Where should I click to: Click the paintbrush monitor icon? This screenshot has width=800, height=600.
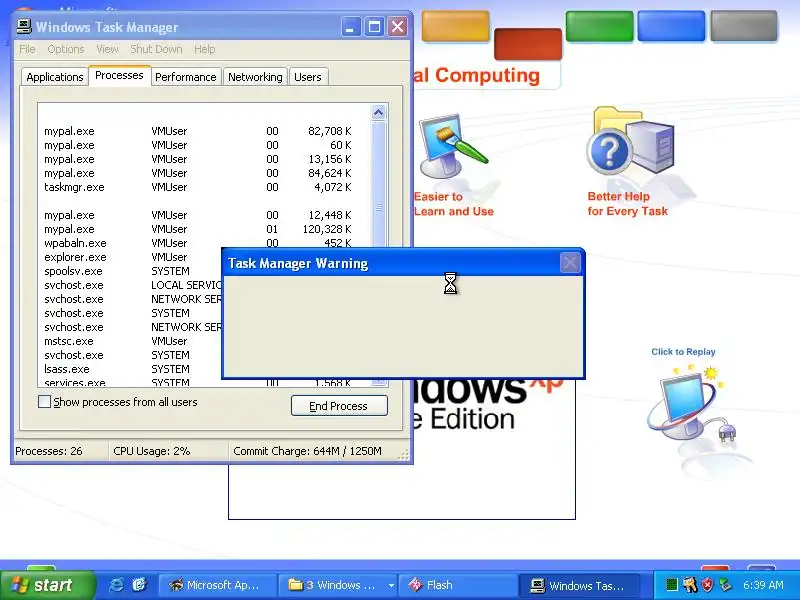(452, 147)
